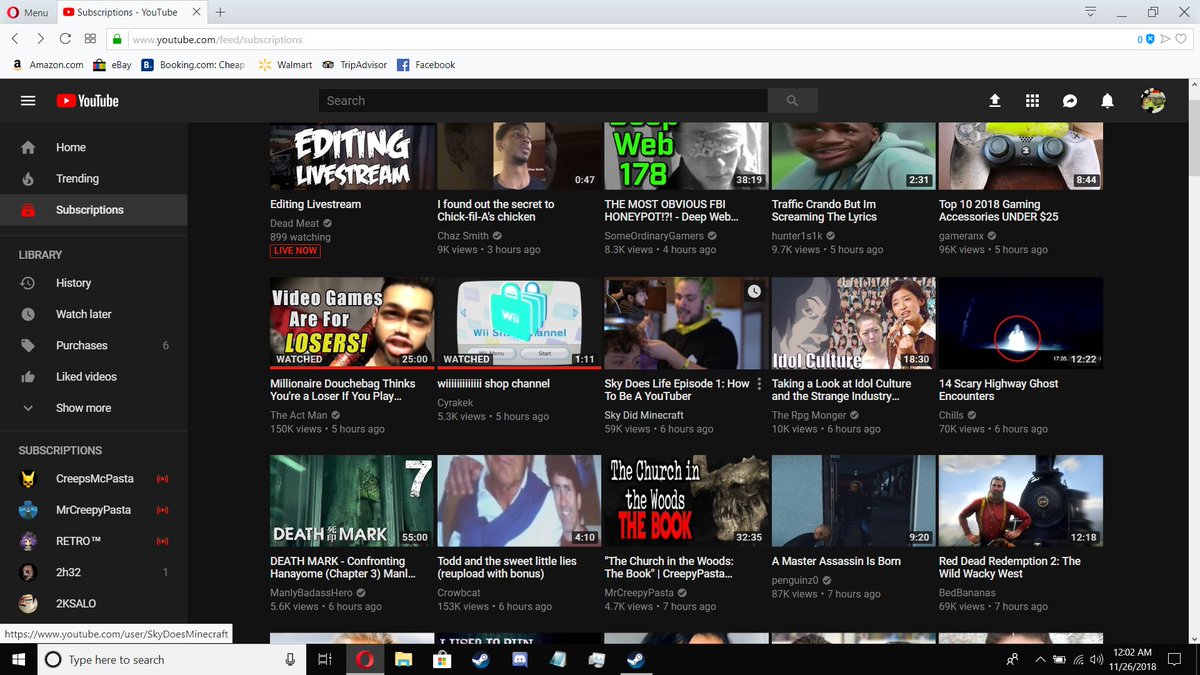Open Red Dead Redemption 2 Wild Wacky West title
Viewport: 1200px width, 675px height.
tap(1010, 568)
